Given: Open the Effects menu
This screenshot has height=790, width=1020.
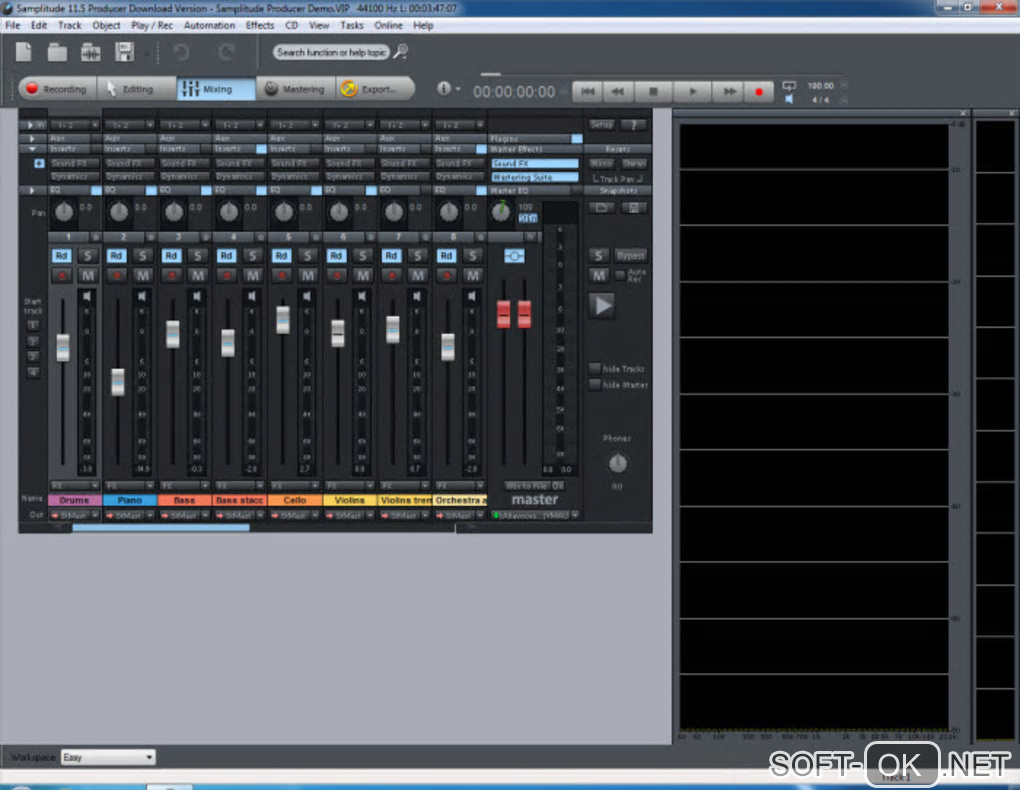Looking at the screenshot, I should pyautogui.click(x=260, y=25).
